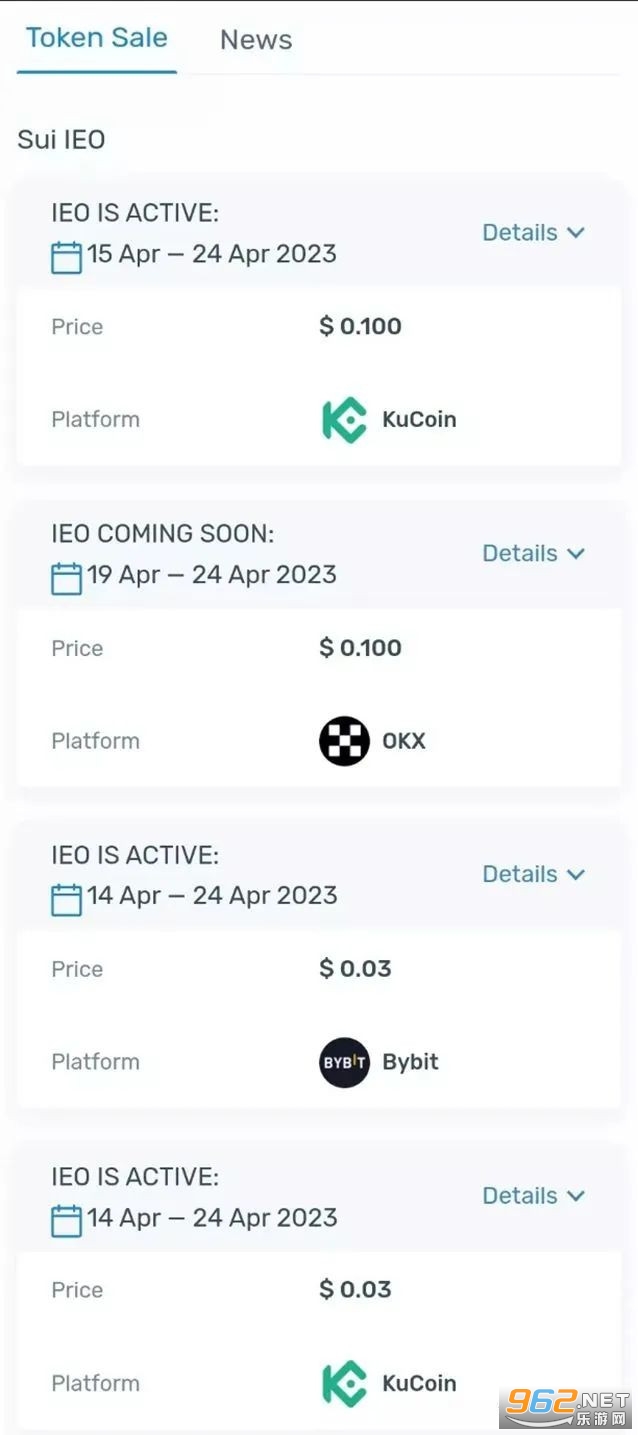The image size is (638, 1435).
Task: Switch to the News tab
Action: point(256,40)
